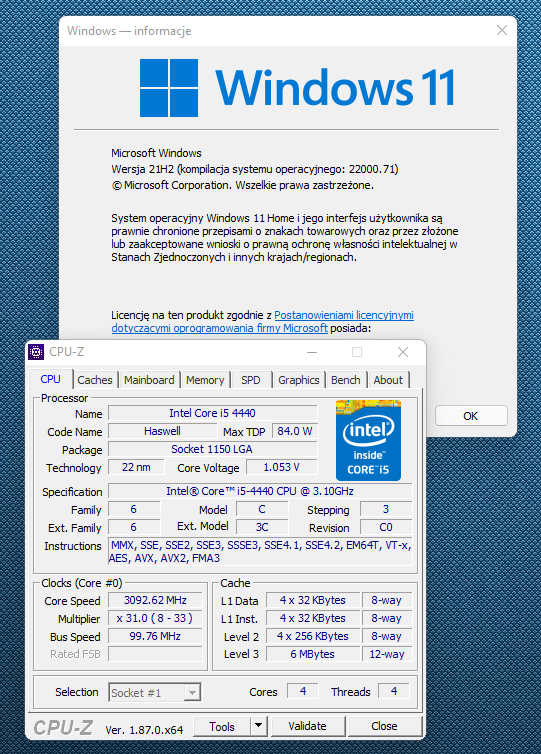Click the Close button in CPU-Z
This screenshot has width=541, height=754.
click(384, 726)
